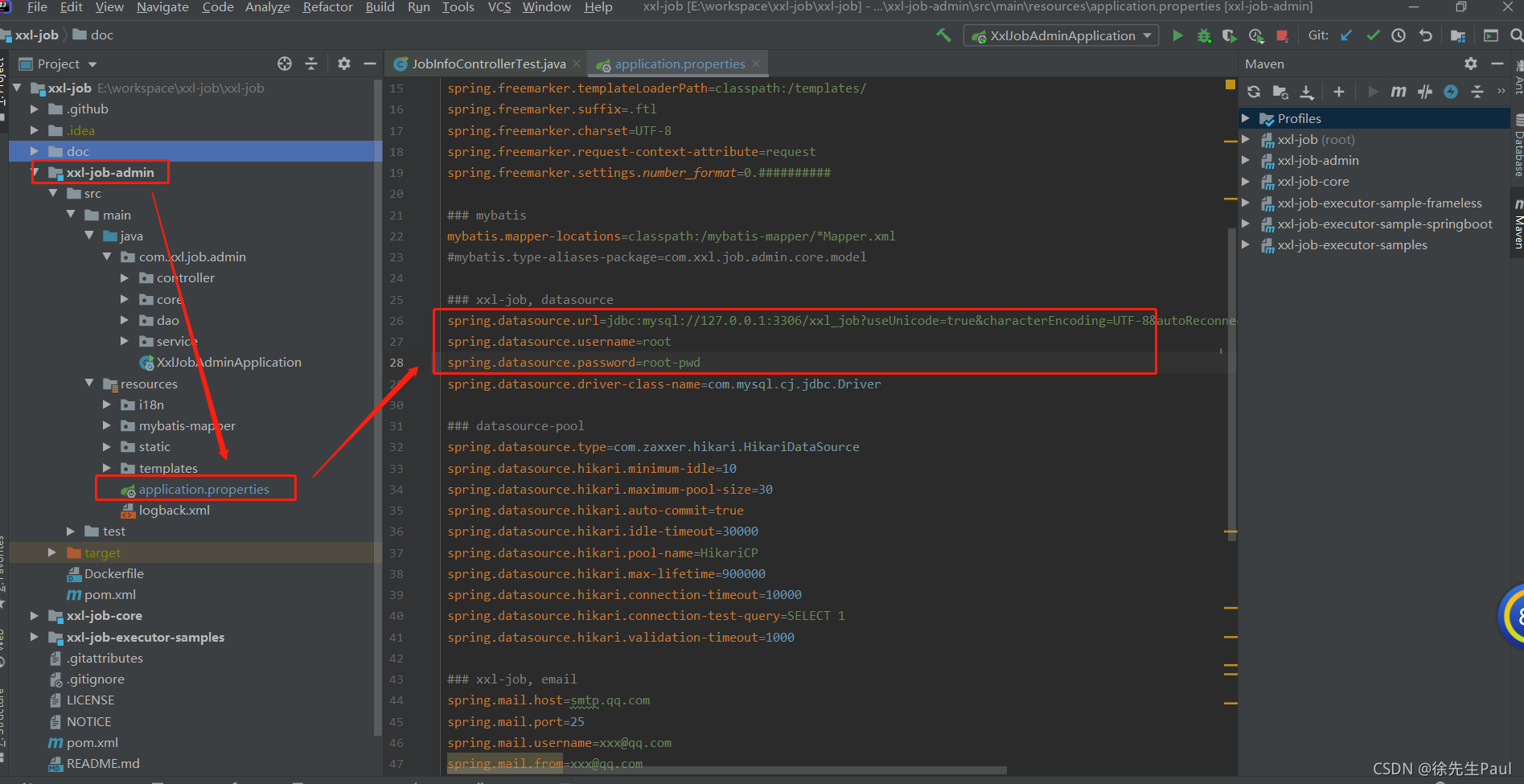Expand the controller package

pos(125,277)
